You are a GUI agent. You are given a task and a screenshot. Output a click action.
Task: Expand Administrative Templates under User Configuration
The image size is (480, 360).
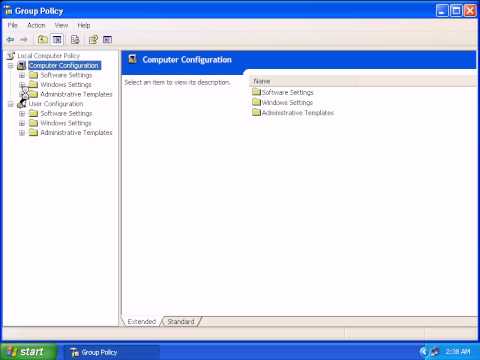click(x=22, y=133)
